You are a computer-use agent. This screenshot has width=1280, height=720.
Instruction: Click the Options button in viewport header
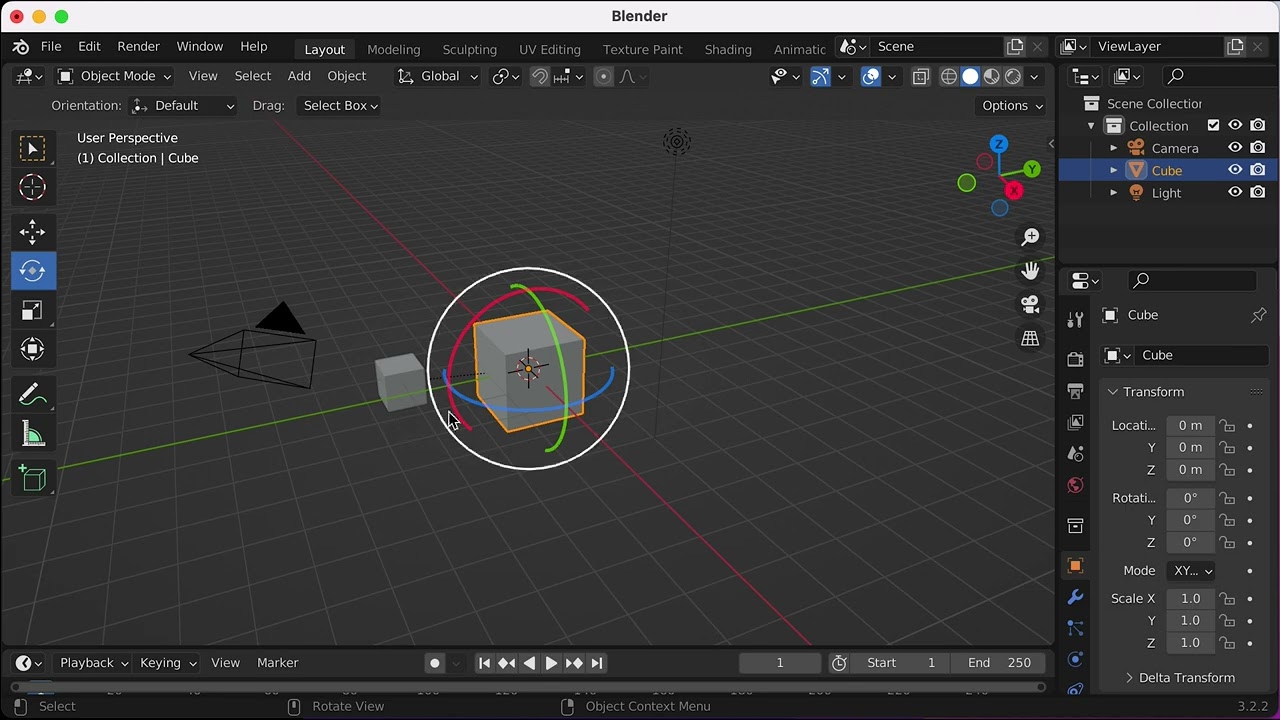coord(1011,105)
